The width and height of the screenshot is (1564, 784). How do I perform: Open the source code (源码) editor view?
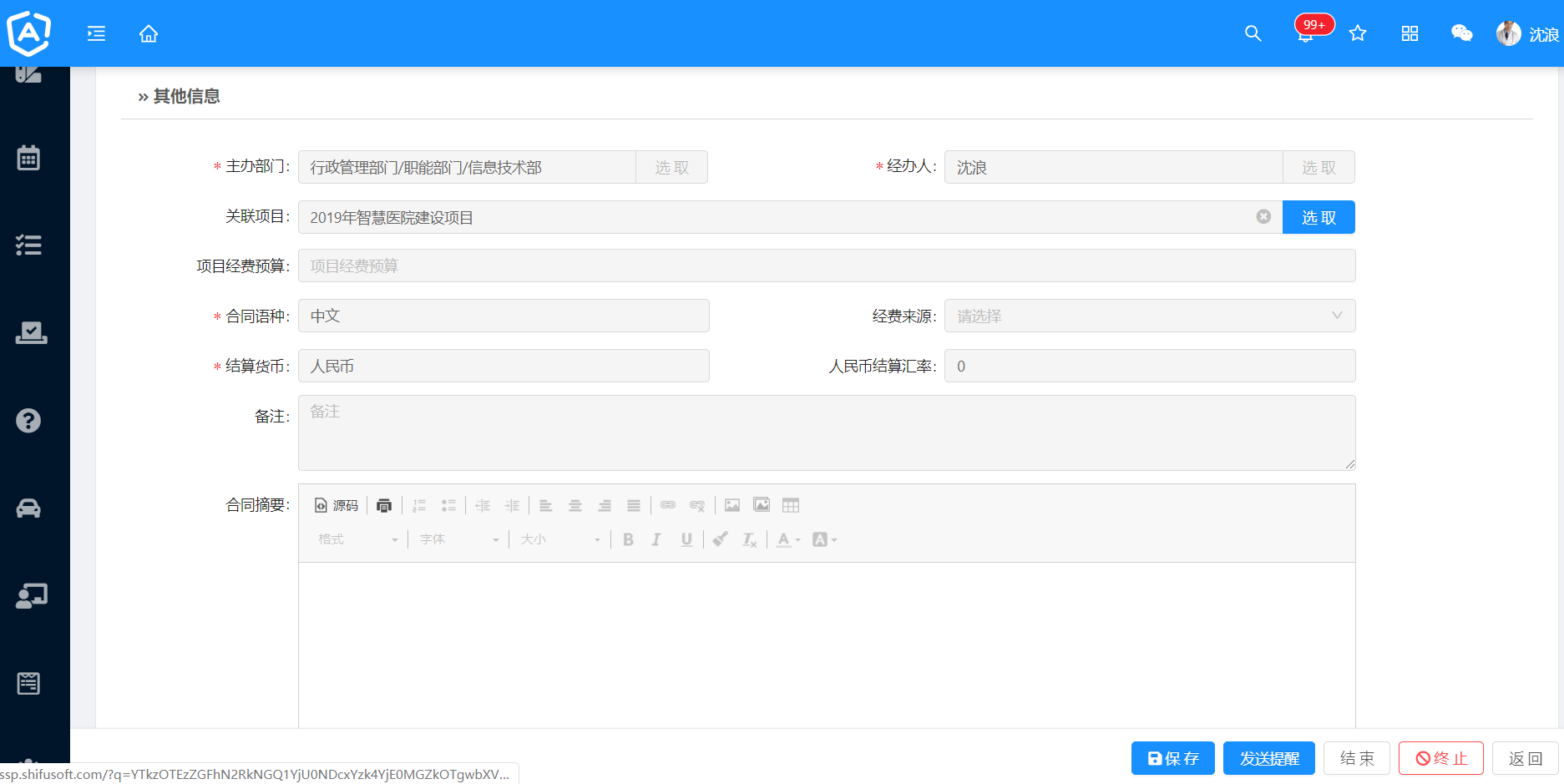[337, 505]
